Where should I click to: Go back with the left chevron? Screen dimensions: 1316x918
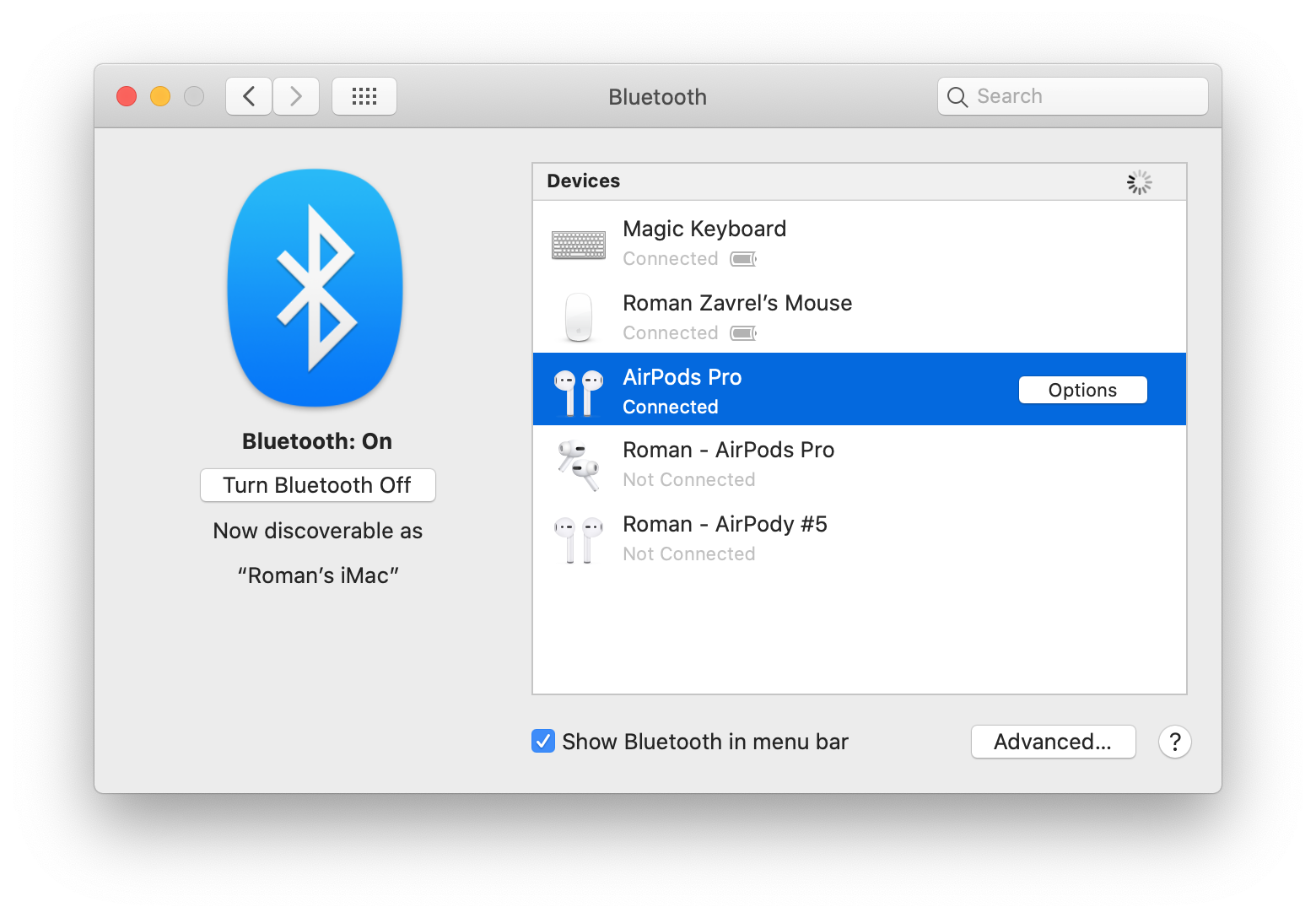click(249, 96)
